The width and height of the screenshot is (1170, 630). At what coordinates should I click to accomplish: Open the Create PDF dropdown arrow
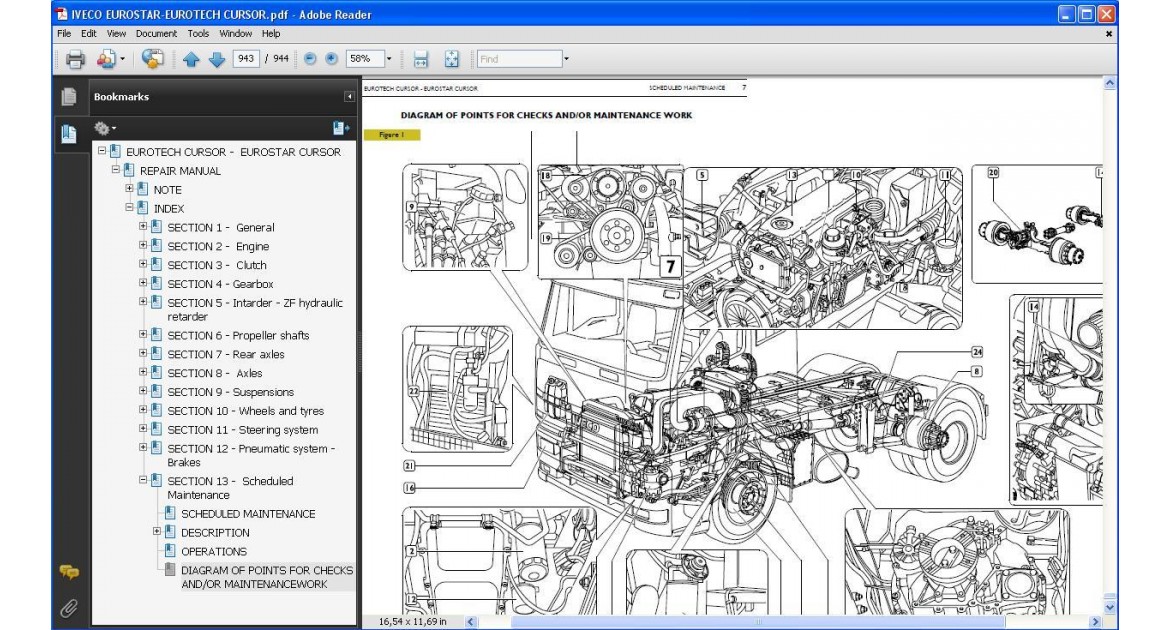point(122,59)
